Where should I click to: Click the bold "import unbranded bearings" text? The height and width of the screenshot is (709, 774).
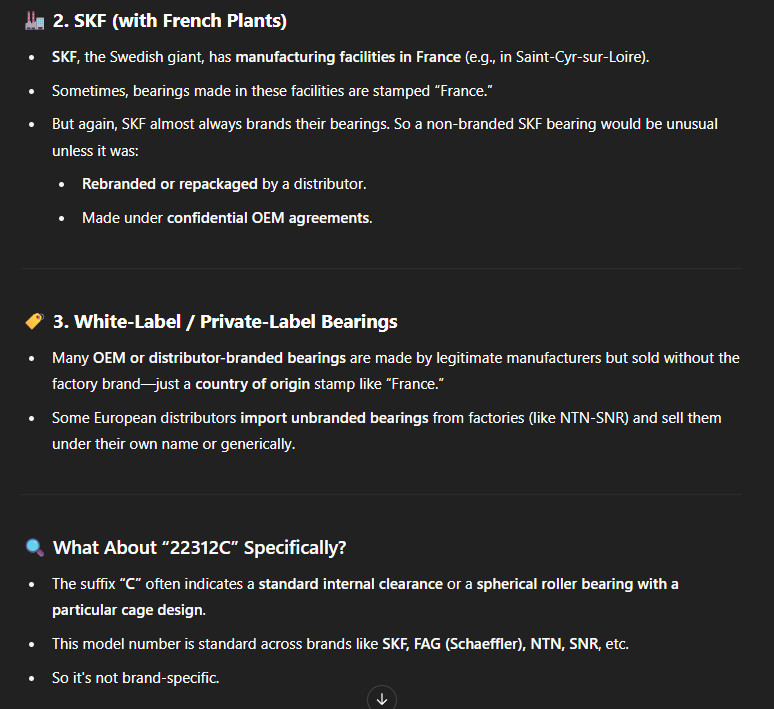click(x=334, y=417)
